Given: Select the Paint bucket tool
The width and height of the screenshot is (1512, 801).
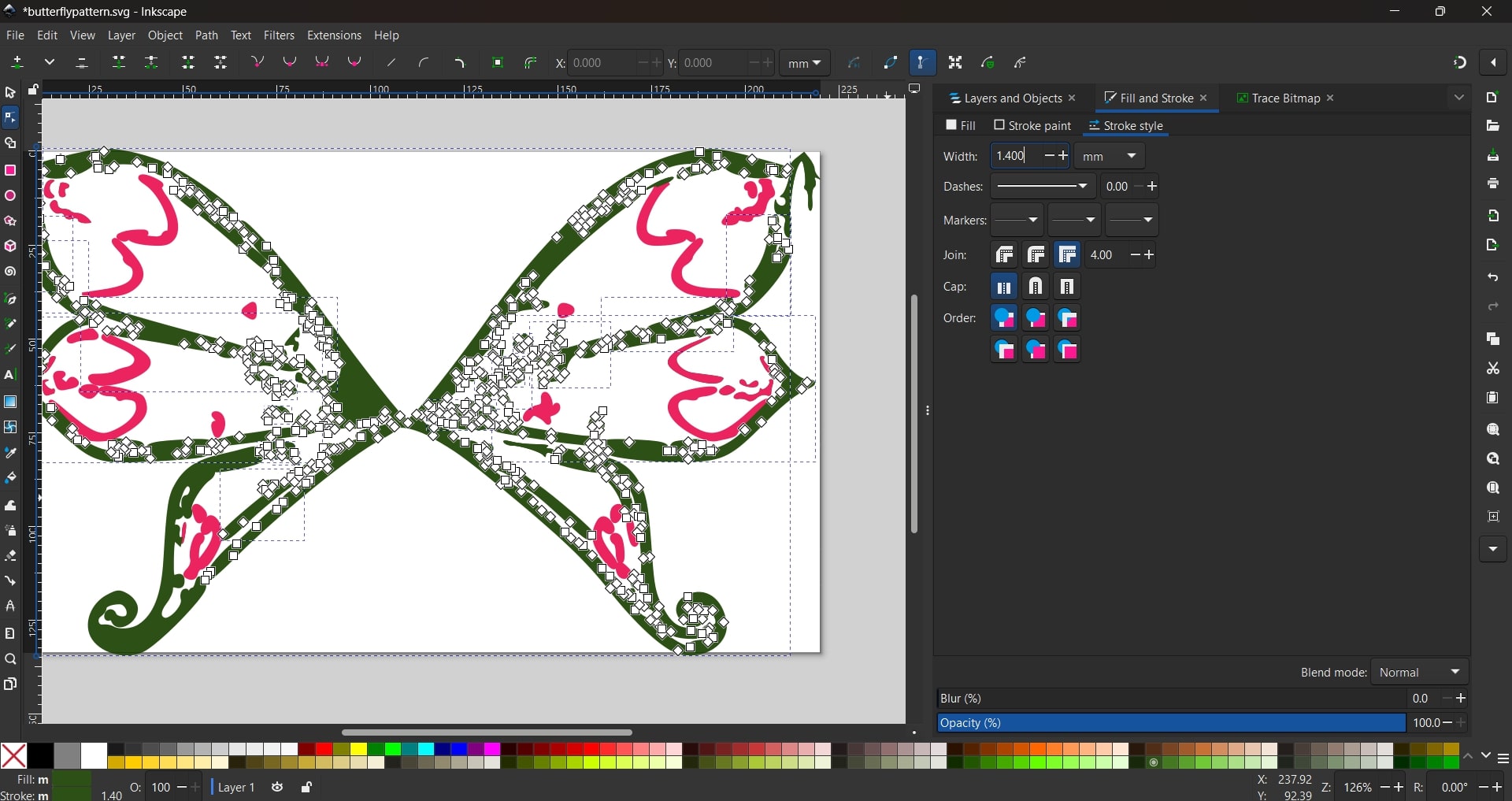Looking at the screenshot, I should (x=10, y=478).
